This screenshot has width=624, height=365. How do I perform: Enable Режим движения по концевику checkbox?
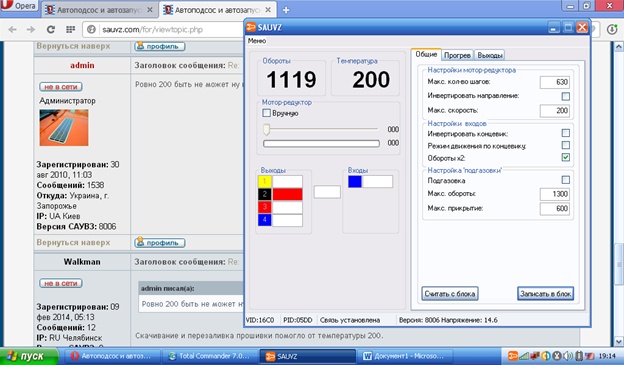click(566, 145)
